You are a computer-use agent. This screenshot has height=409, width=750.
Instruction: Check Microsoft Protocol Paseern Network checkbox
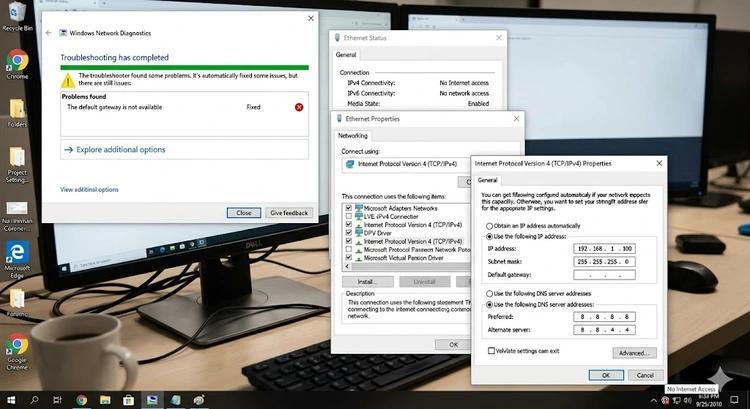[349, 249]
